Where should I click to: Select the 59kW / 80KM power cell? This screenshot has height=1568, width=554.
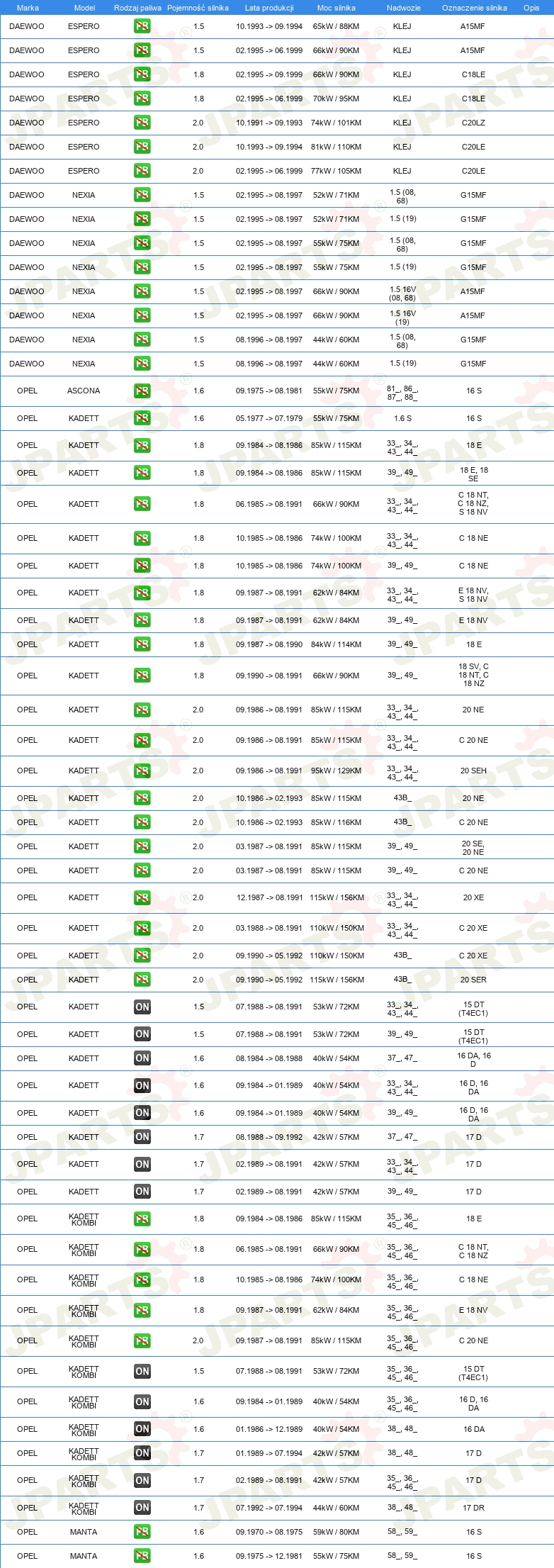click(336, 1532)
